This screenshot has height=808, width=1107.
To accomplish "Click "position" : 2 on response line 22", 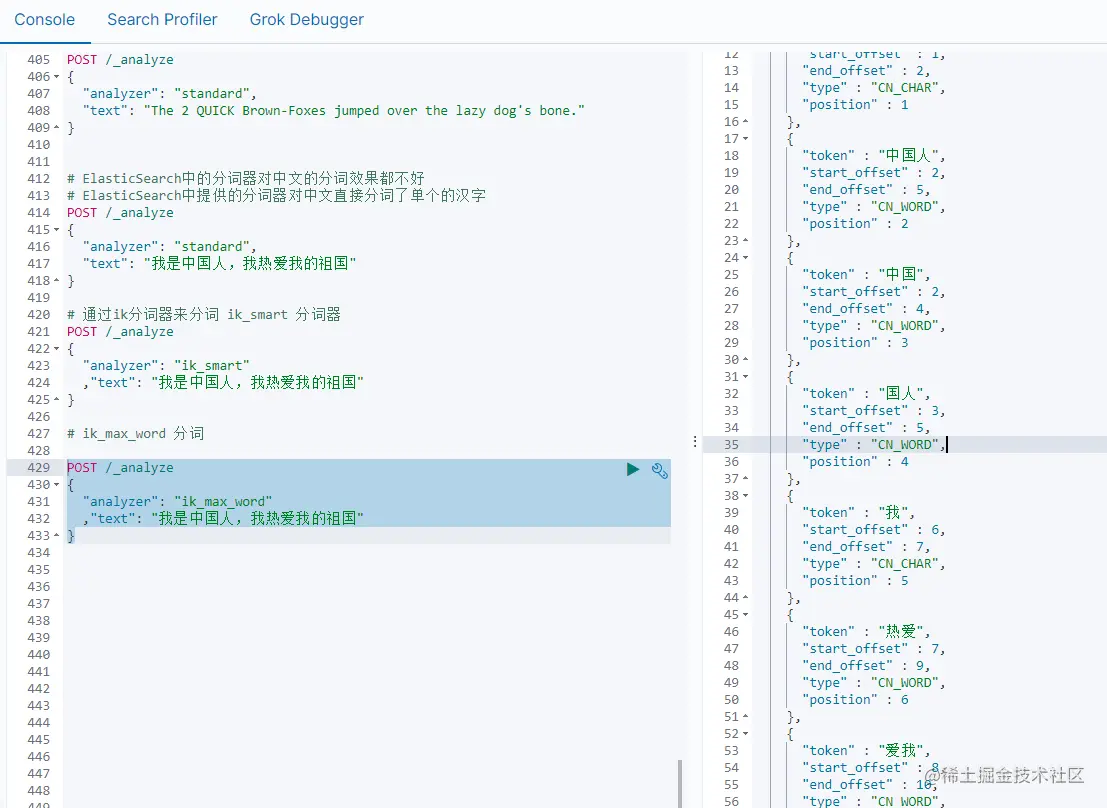I will pyautogui.click(x=855, y=223).
